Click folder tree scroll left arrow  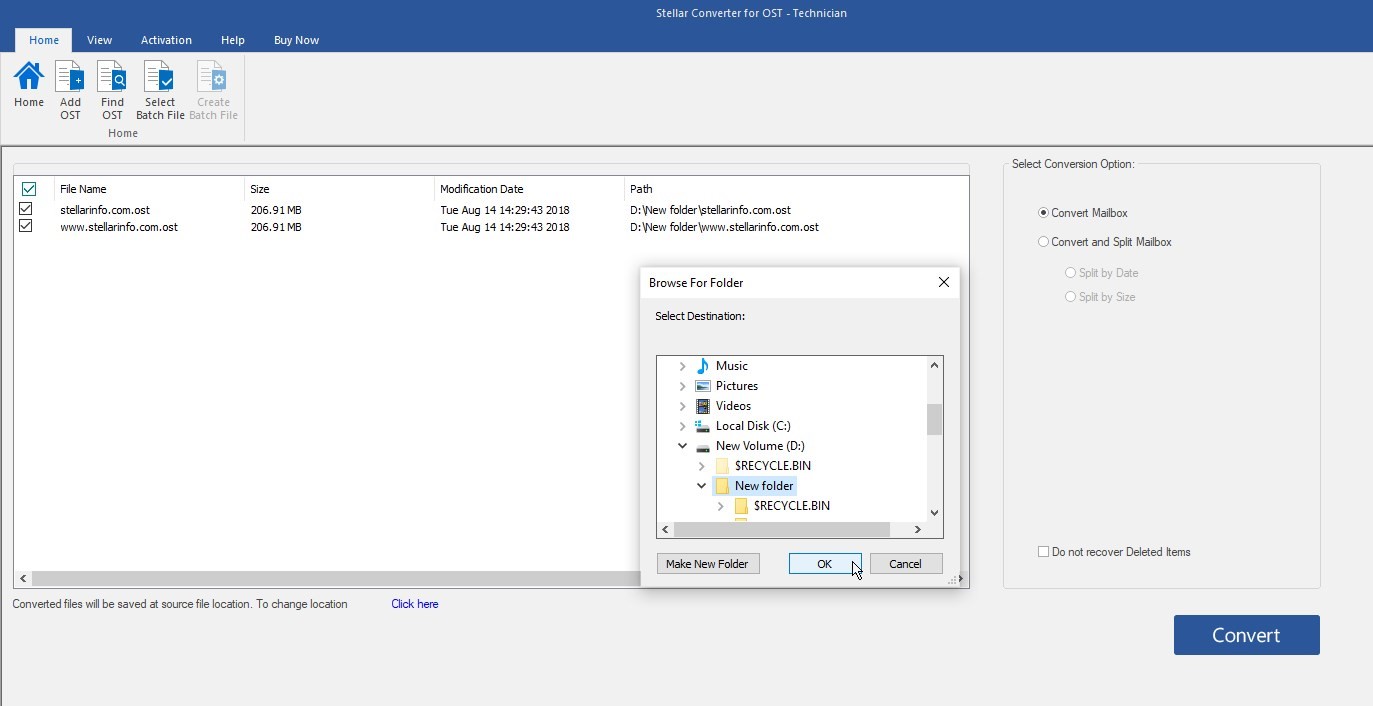click(x=665, y=529)
